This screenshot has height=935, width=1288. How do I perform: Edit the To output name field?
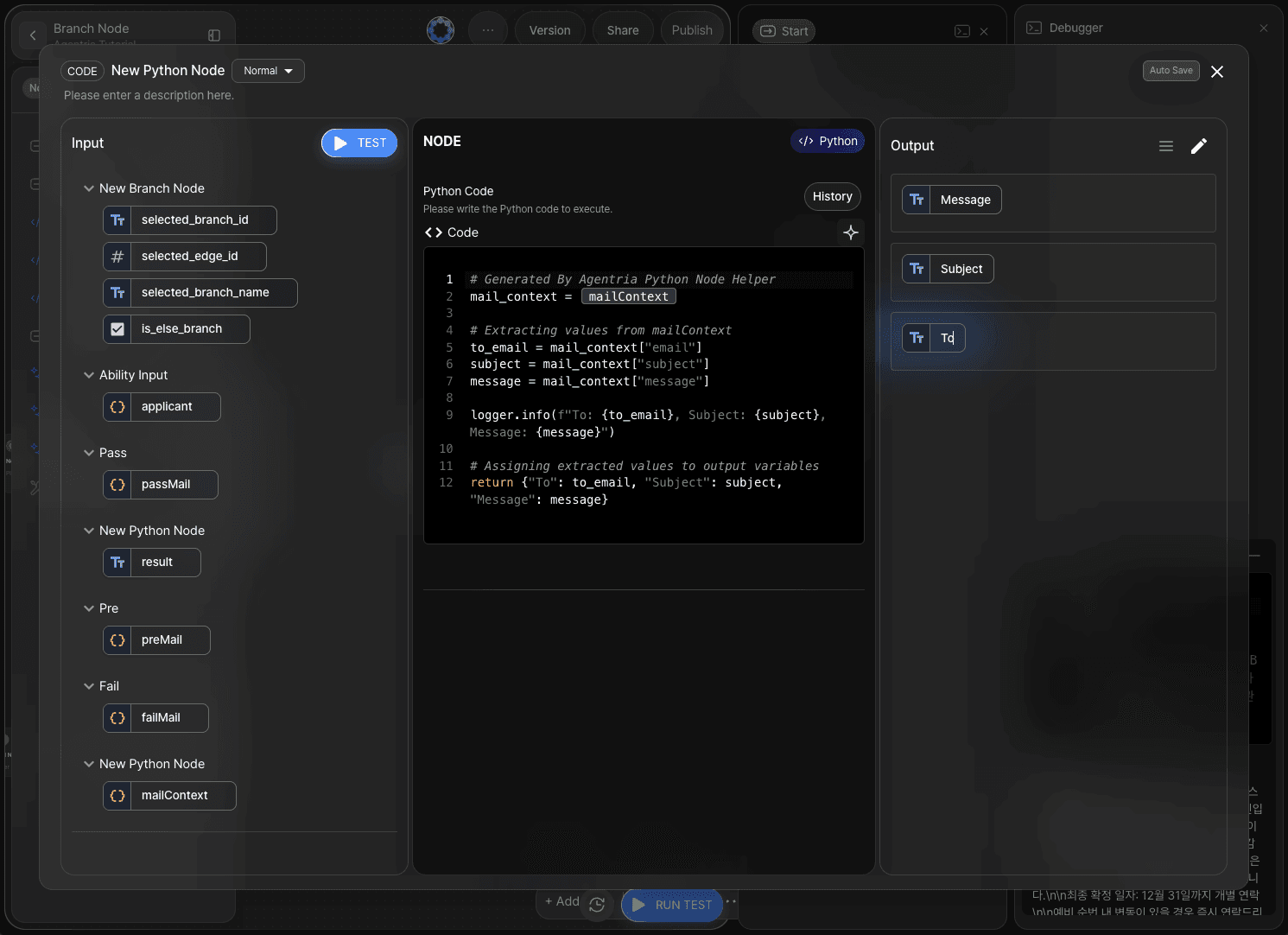[x=948, y=338]
